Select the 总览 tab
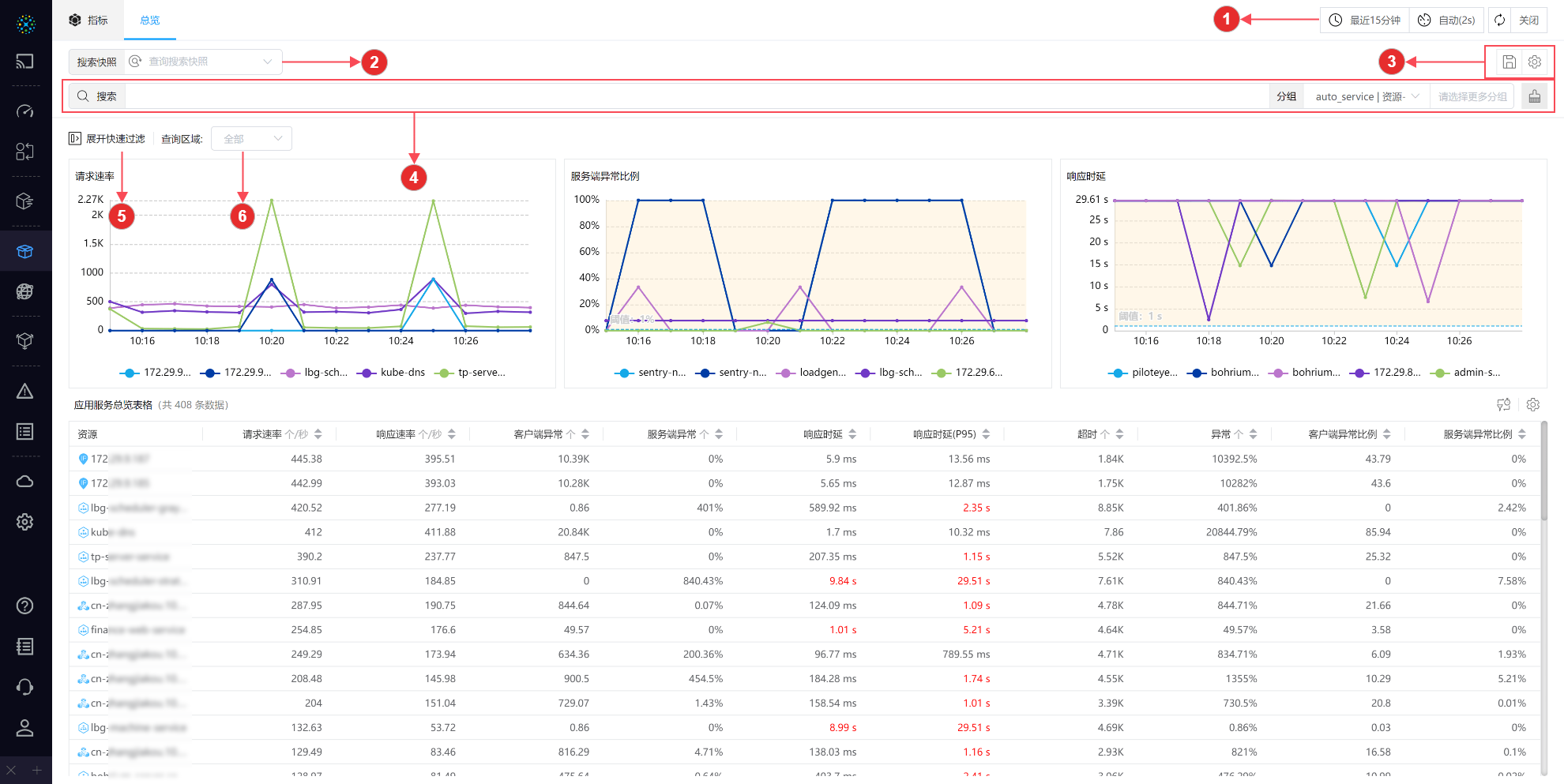The image size is (1564, 784). 150,21
